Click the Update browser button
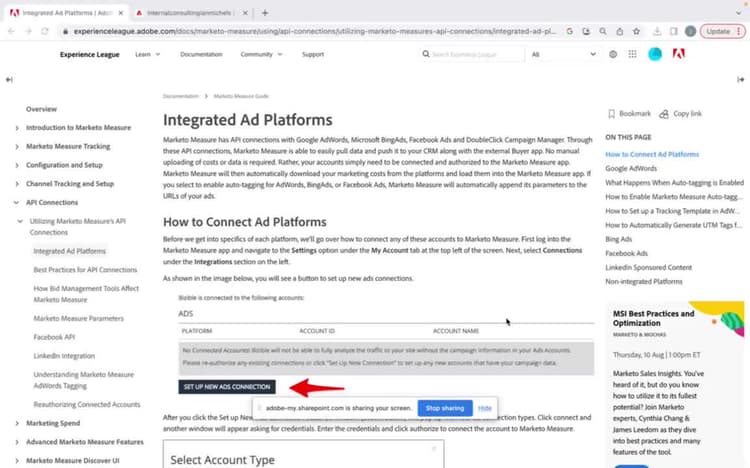 [x=723, y=31]
